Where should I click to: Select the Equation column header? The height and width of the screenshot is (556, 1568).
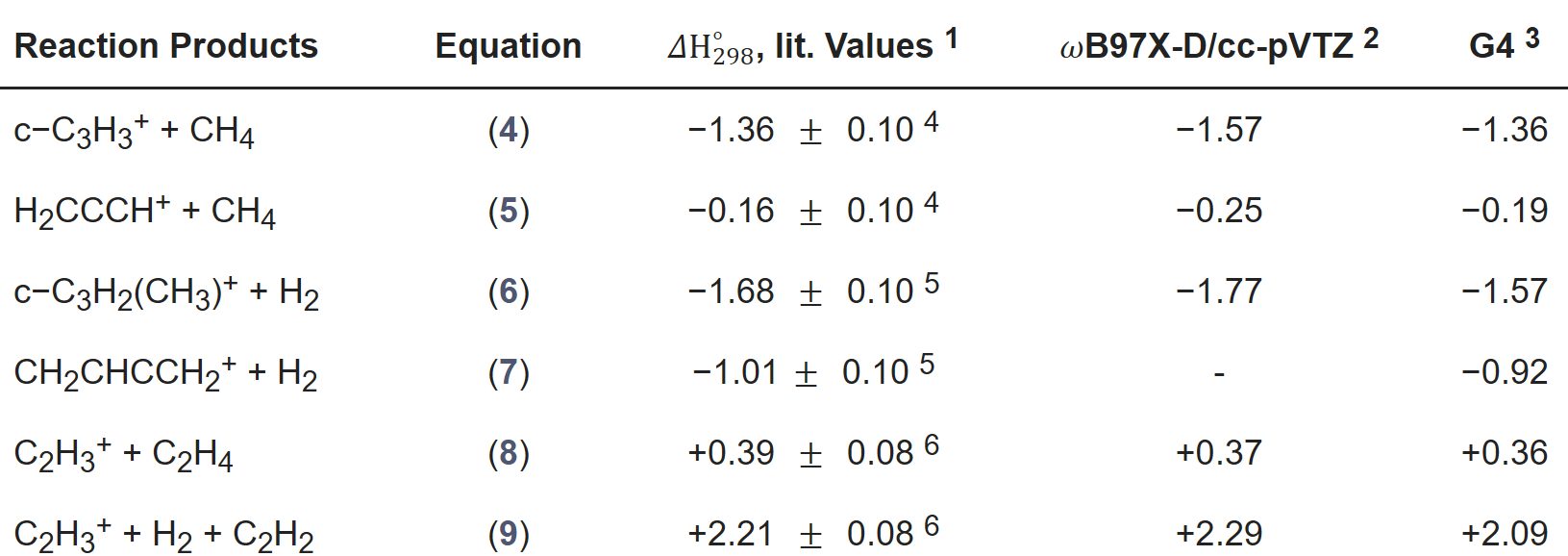click(509, 46)
